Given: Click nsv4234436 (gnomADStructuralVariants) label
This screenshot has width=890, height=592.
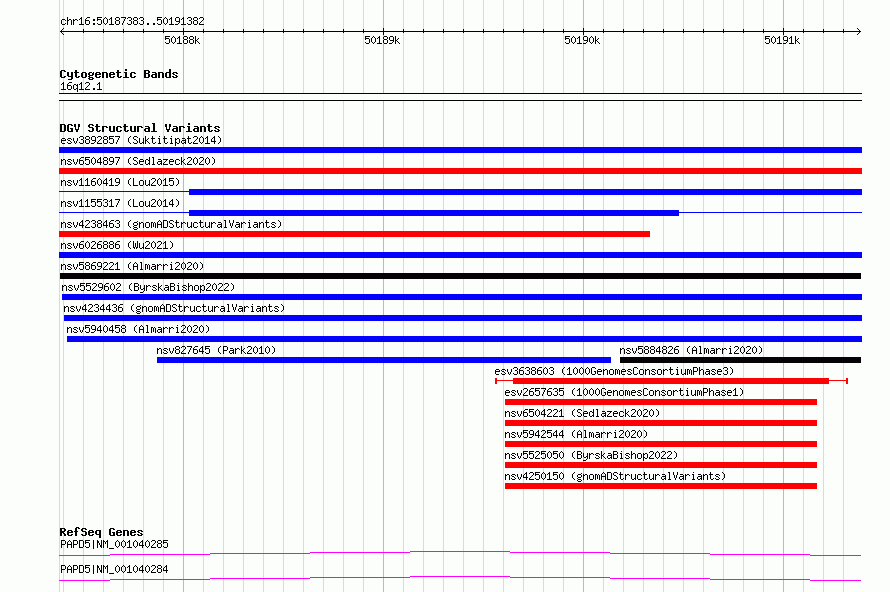Looking at the screenshot, I should click(x=174, y=308).
